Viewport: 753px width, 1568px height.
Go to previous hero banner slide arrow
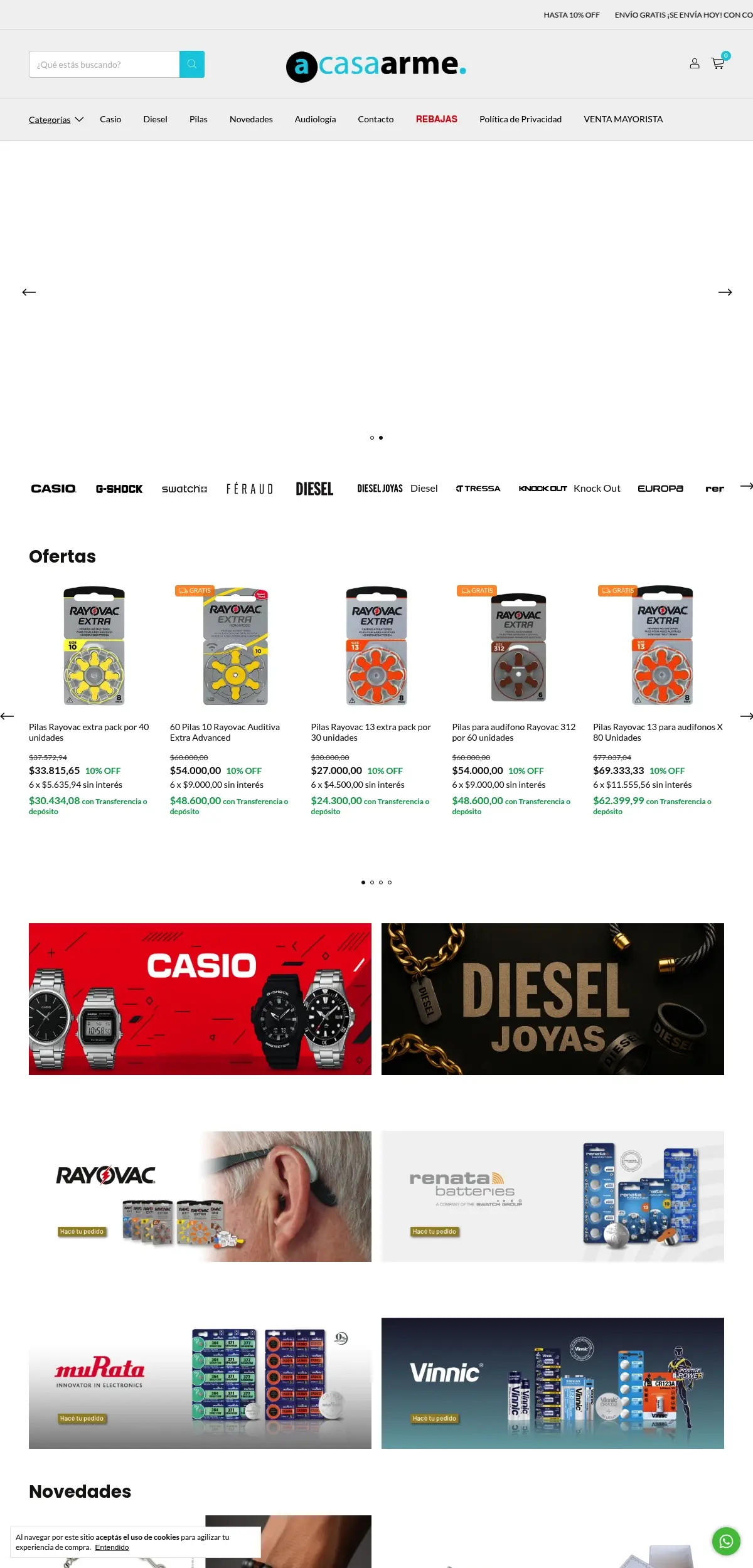pos(29,292)
